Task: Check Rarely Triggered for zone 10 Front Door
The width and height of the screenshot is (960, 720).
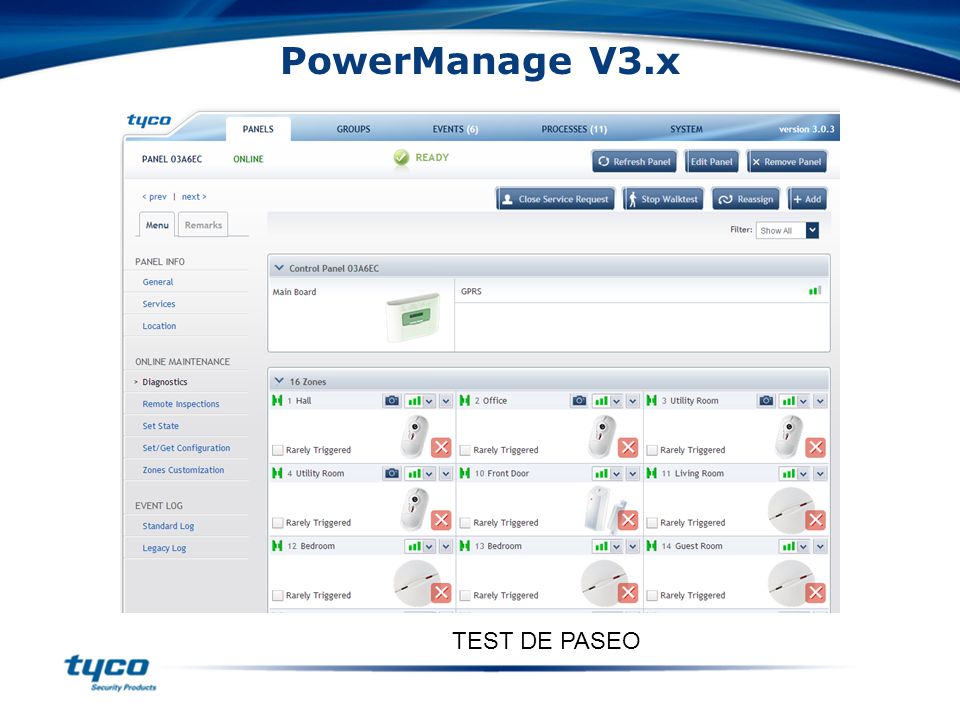Action: [465, 523]
